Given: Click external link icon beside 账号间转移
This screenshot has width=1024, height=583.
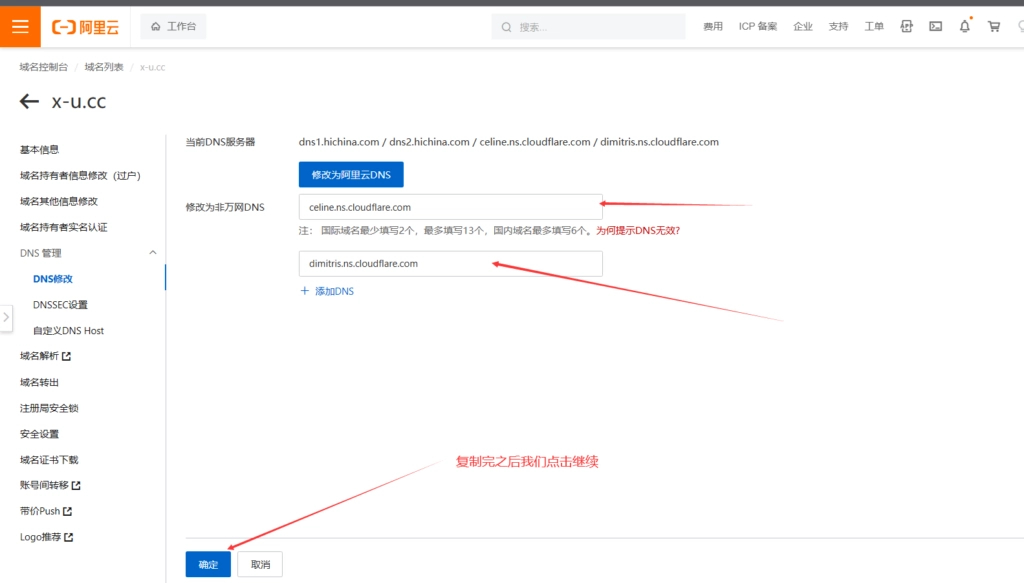Looking at the screenshot, I should pyautogui.click(x=76, y=486).
